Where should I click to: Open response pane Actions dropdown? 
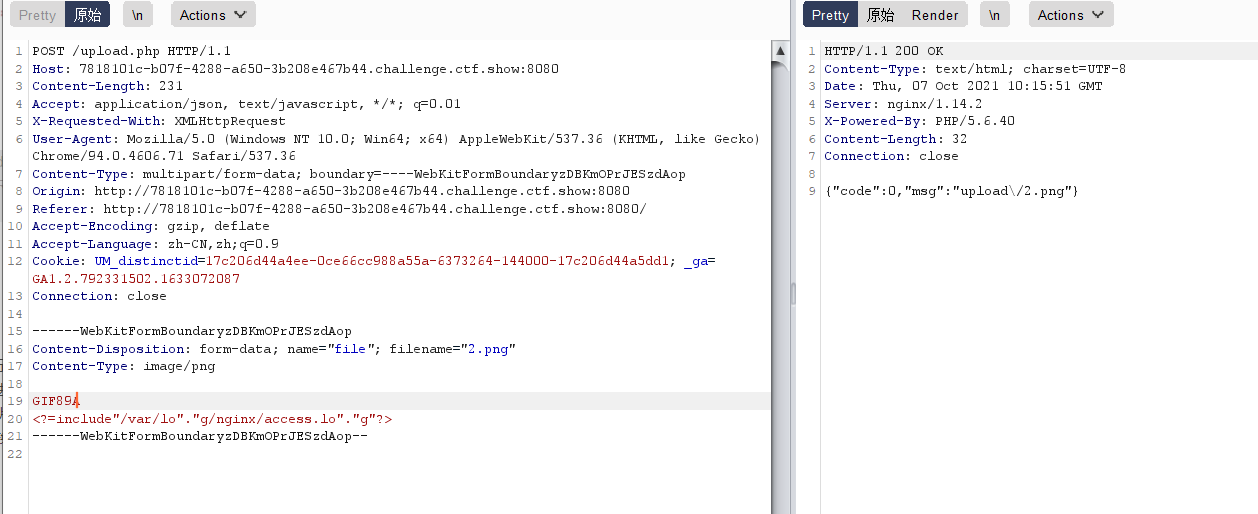pos(1070,15)
